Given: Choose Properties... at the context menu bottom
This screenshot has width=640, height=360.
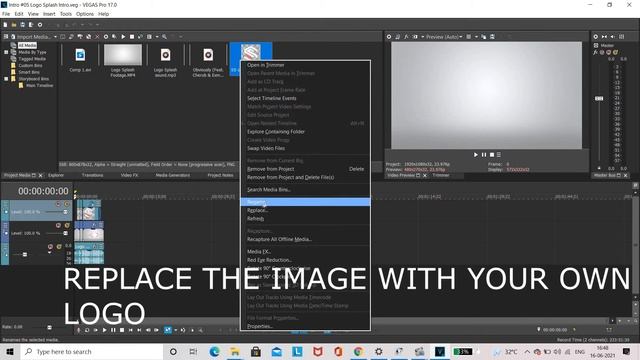Looking at the screenshot, I should click(260, 326).
